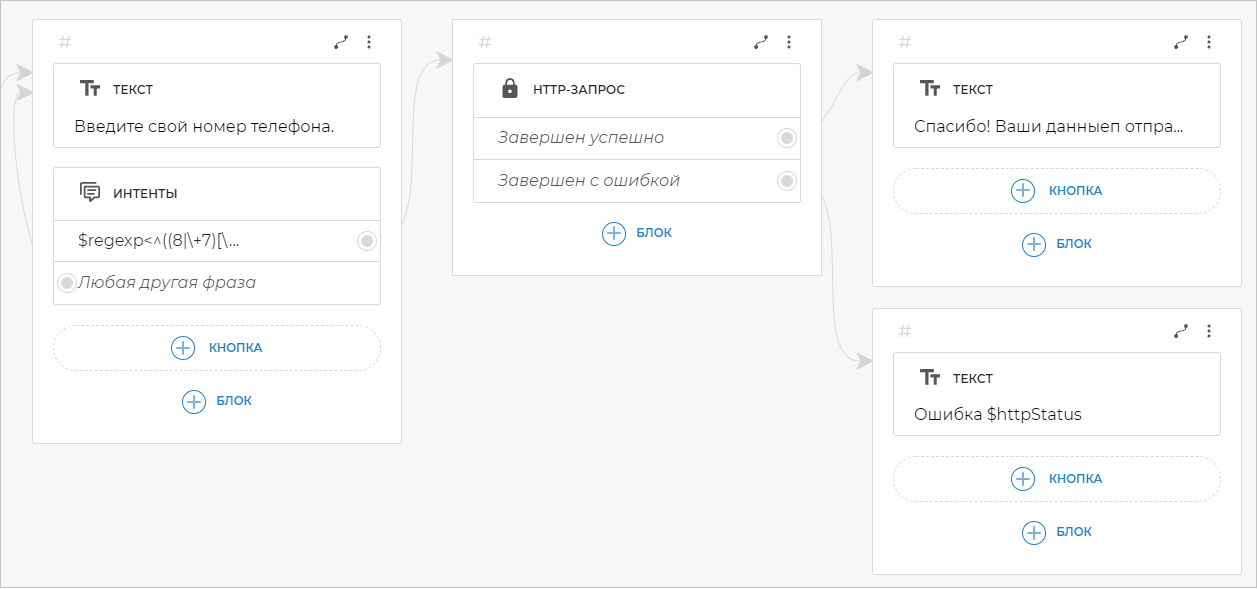The width and height of the screenshot is (1257, 589).
Task: Open three-dot menu of HTTP-запрос screen
Action: [x=789, y=42]
